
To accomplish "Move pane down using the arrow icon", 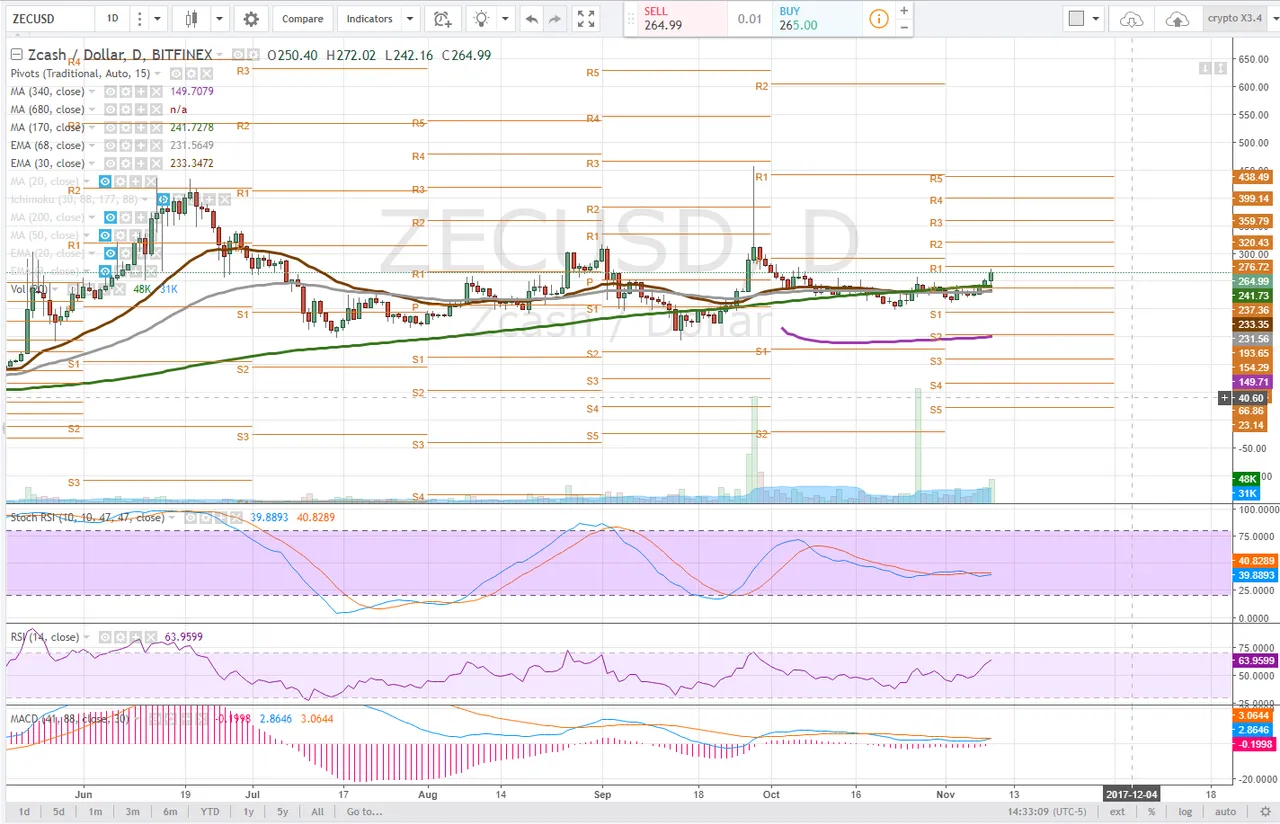I will [1205, 67].
